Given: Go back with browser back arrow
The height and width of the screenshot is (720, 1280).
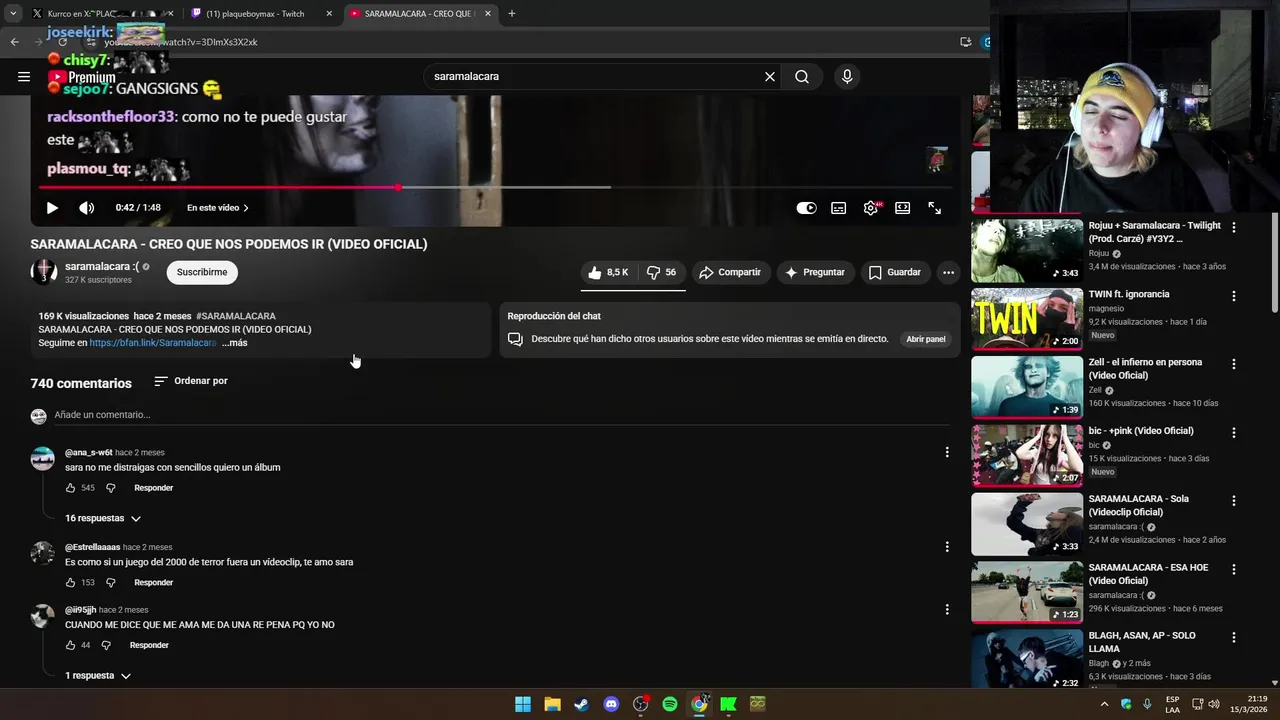Looking at the screenshot, I should point(14,42).
